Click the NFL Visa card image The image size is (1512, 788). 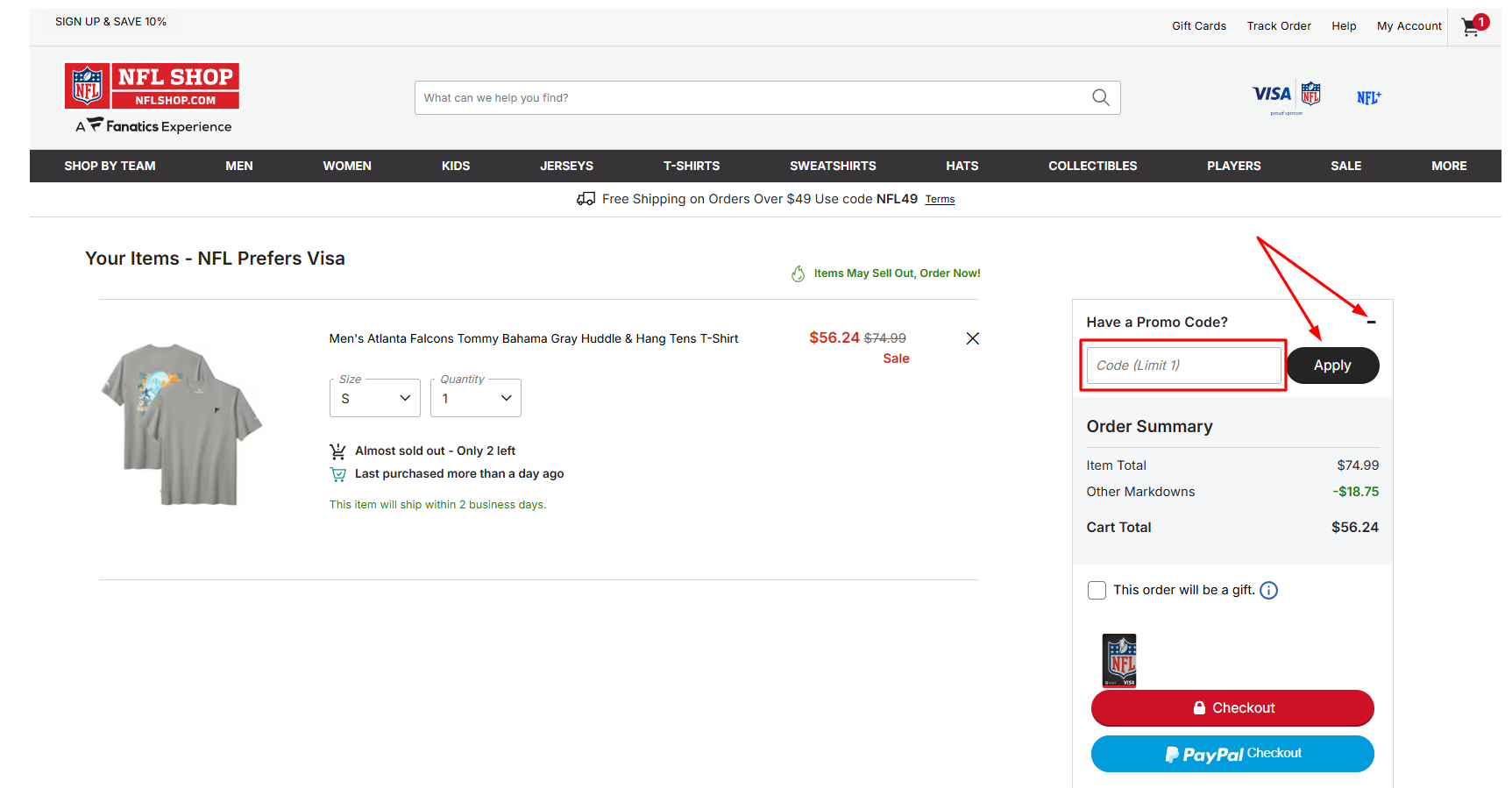point(1119,660)
